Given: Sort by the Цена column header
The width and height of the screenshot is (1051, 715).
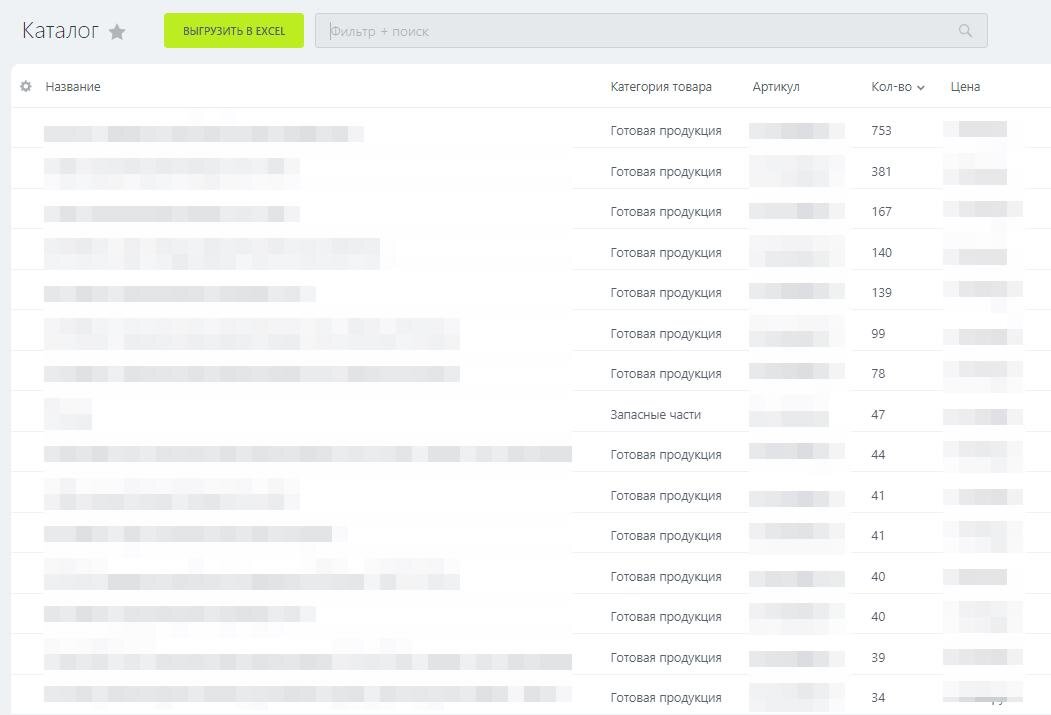Looking at the screenshot, I should point(965,86).
